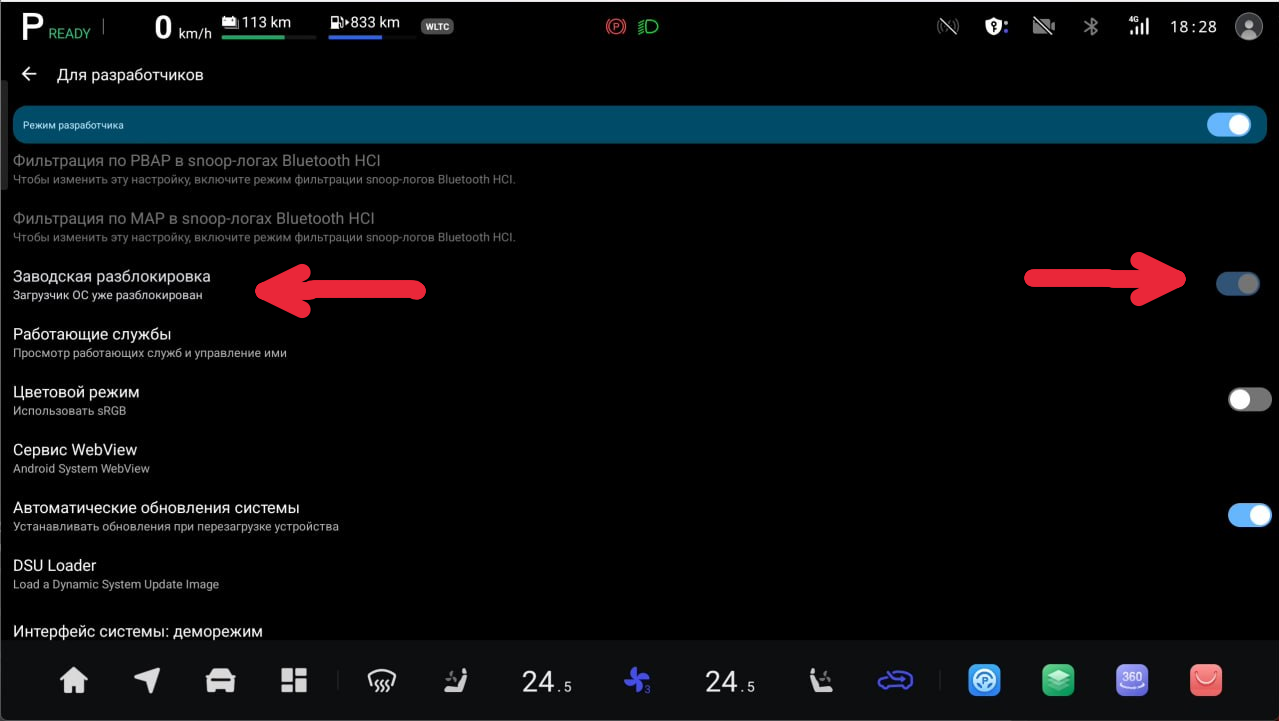Open DSU Loader
1279x721 pixels.
(x=640, y=574)
